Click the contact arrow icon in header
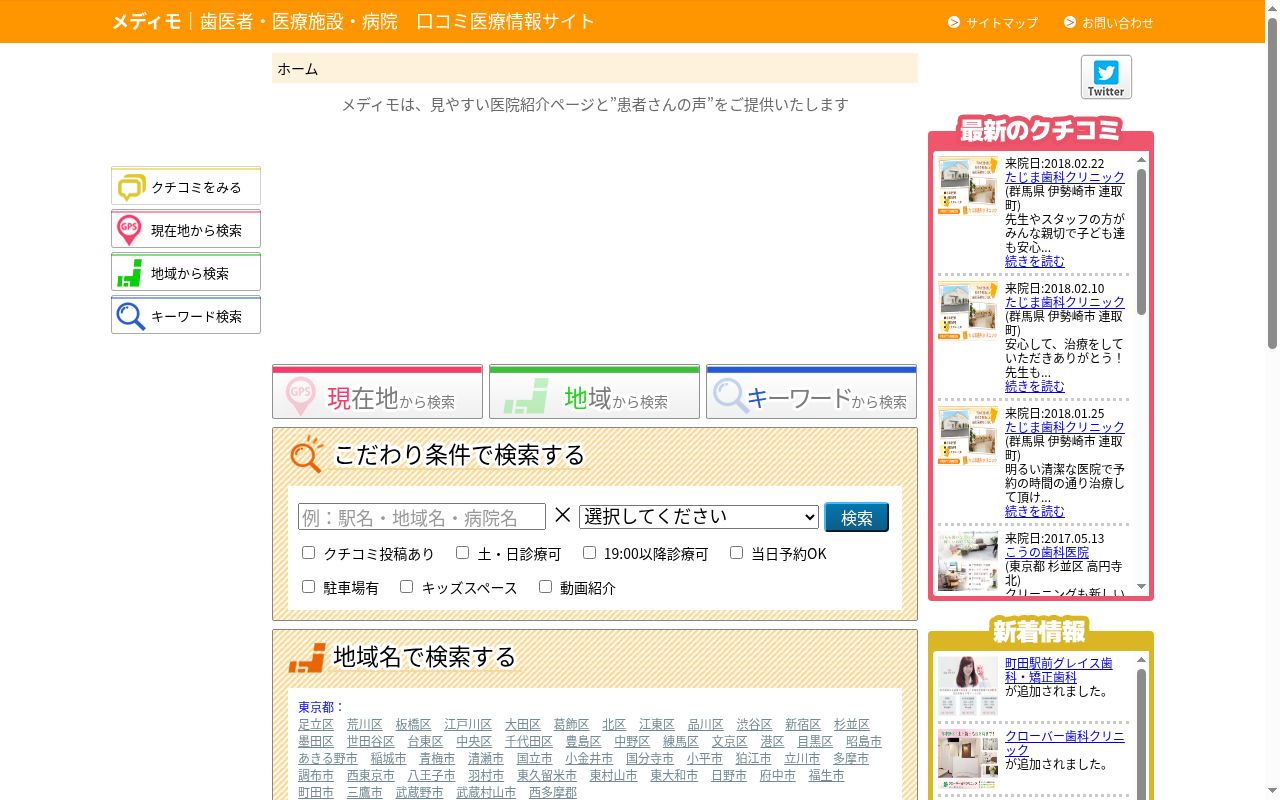Image resolution: width=1280 pixels, height=800 pixels. (x=1070, y=22)
